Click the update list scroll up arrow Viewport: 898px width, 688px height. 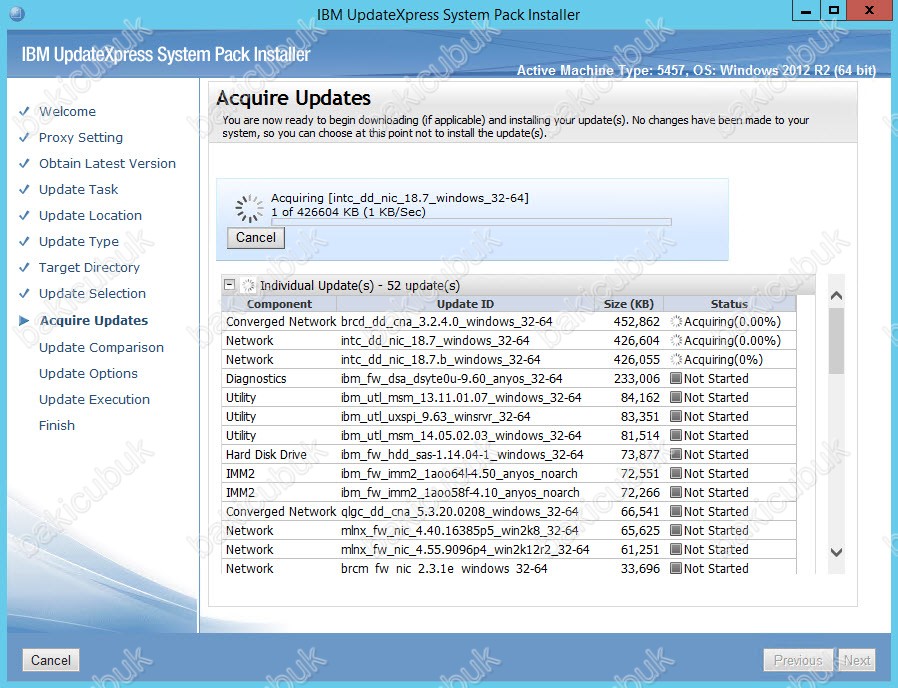click(x=836, y=296)
